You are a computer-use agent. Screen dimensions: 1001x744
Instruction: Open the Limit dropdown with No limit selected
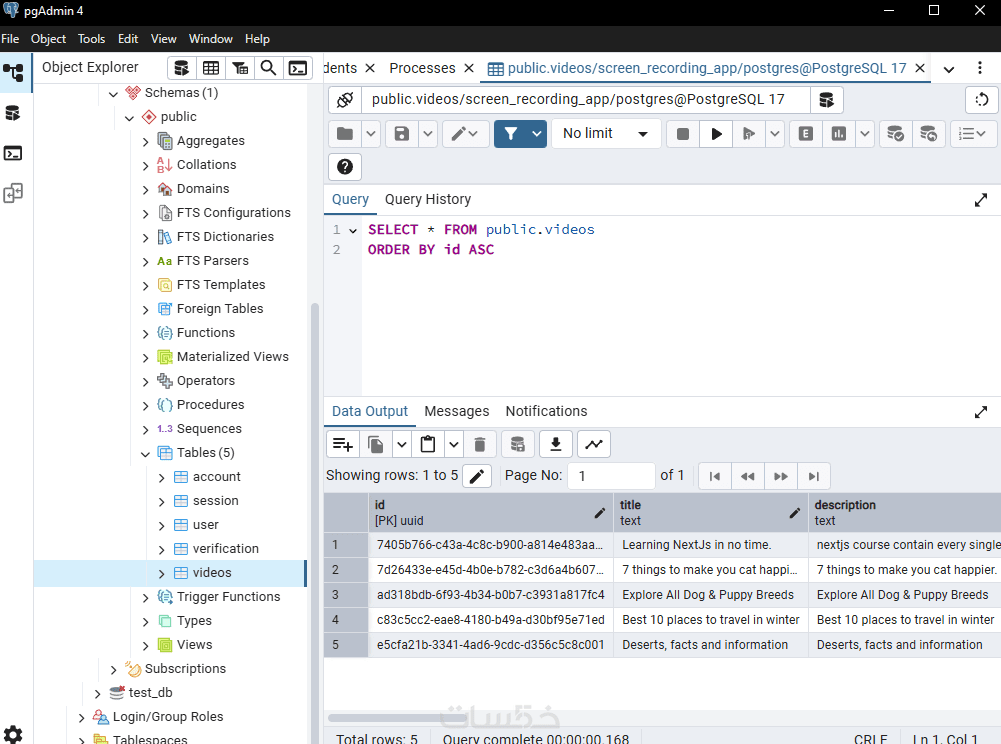(x=605, y=133)
